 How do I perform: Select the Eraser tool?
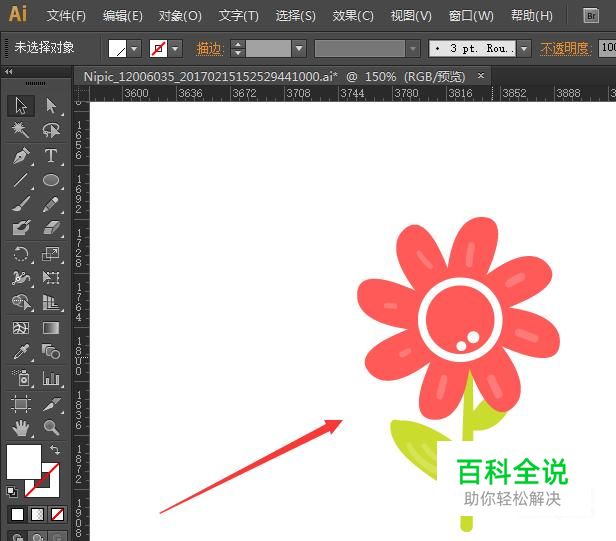click(x=51, y=228)
